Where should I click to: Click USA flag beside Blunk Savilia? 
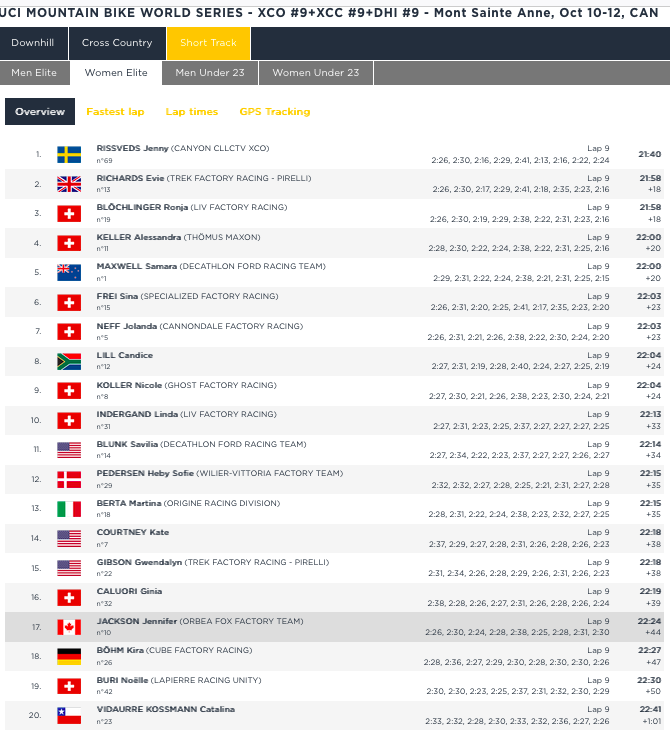69,450
